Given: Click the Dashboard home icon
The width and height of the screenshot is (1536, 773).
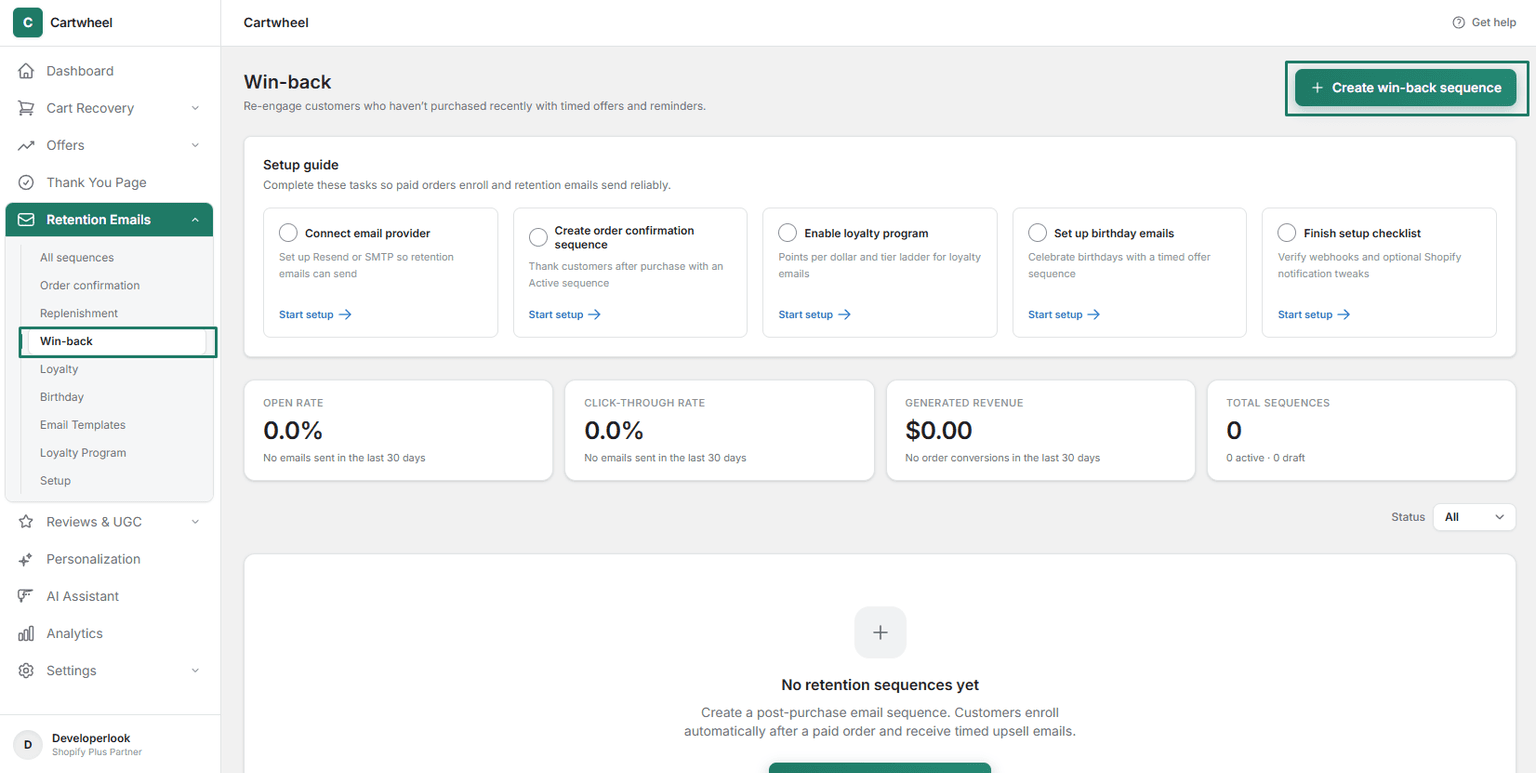Looking at the screenshot, I should [27, 71].
